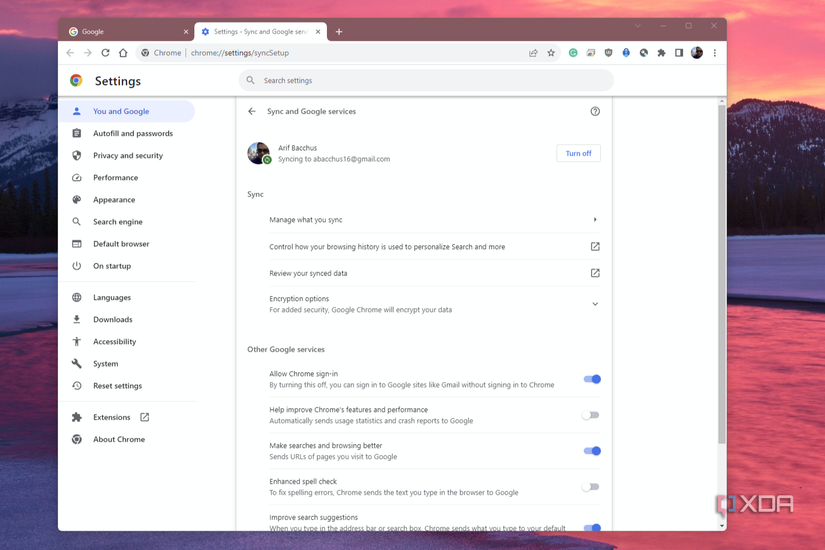Enable Help improve Chrome's features toggle
This screenshot has width=825, height=550.
590,415
